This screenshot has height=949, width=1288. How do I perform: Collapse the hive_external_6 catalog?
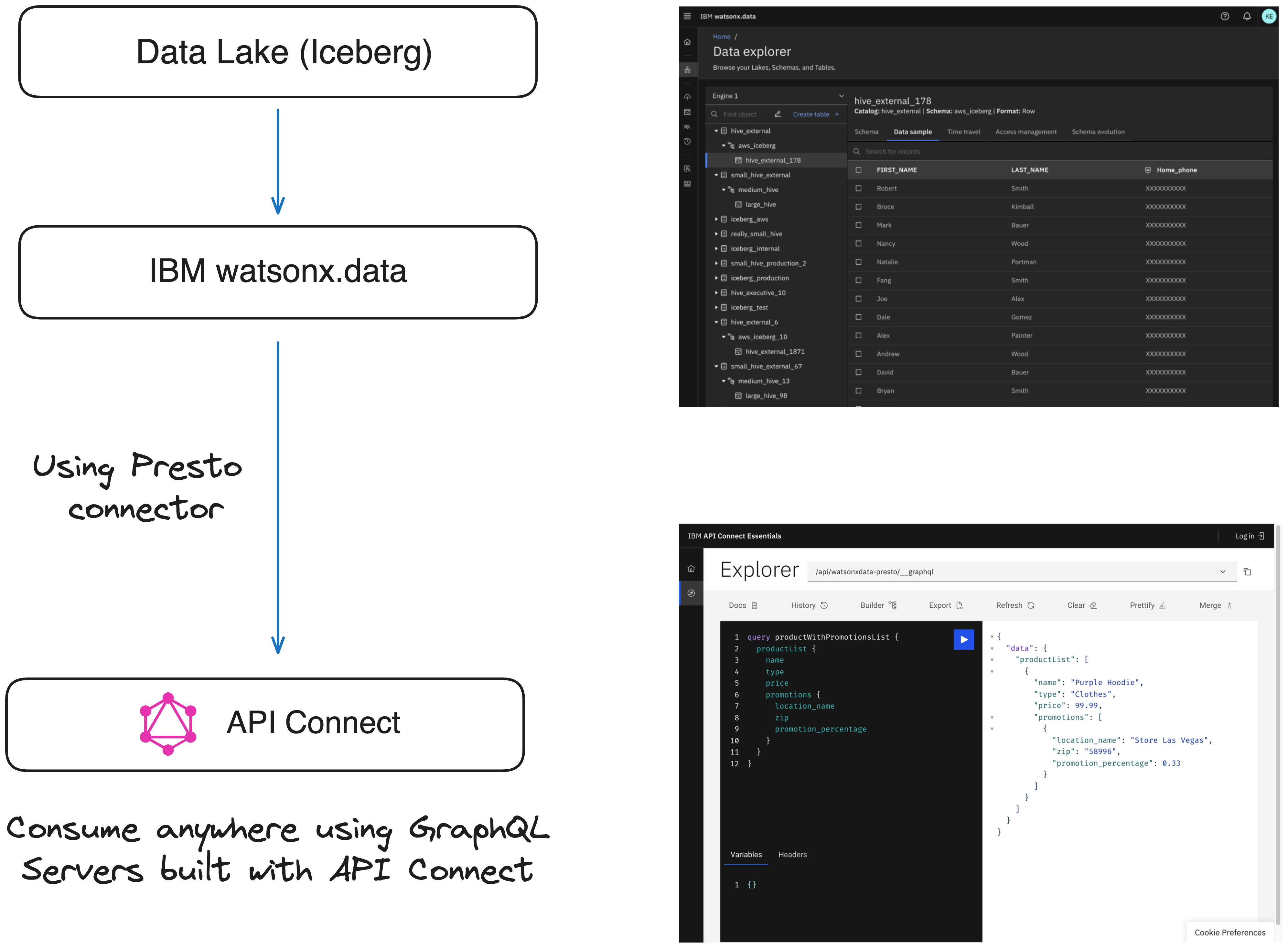716,322
